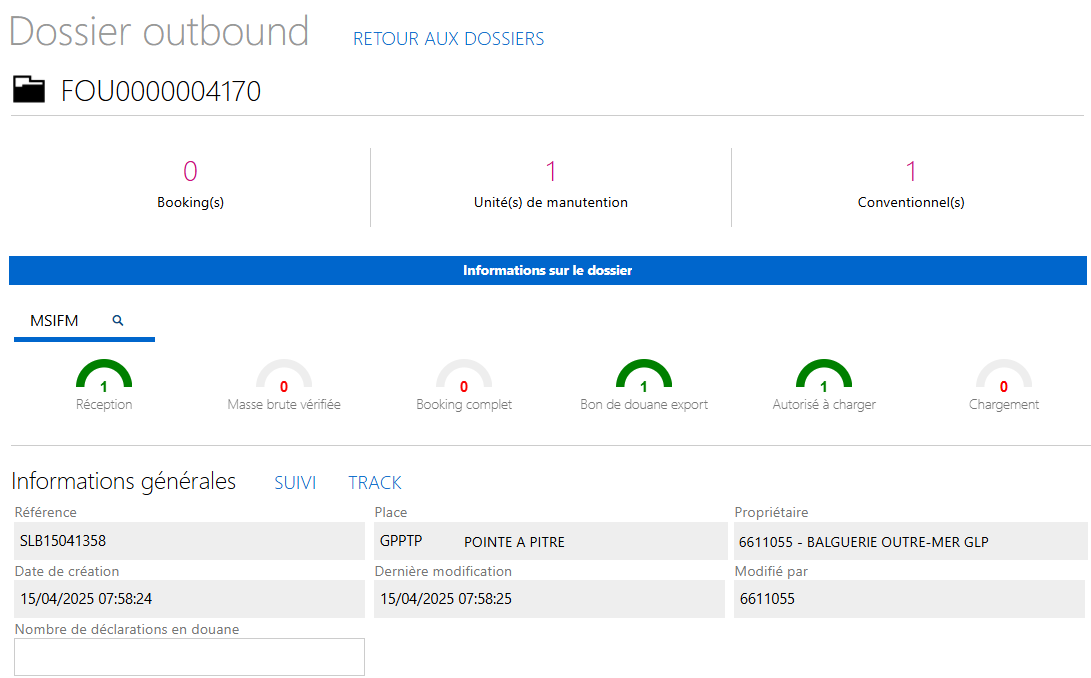Open the SUIVI tab
Viewport: 1091px width, 678px height.
[295, 483]
